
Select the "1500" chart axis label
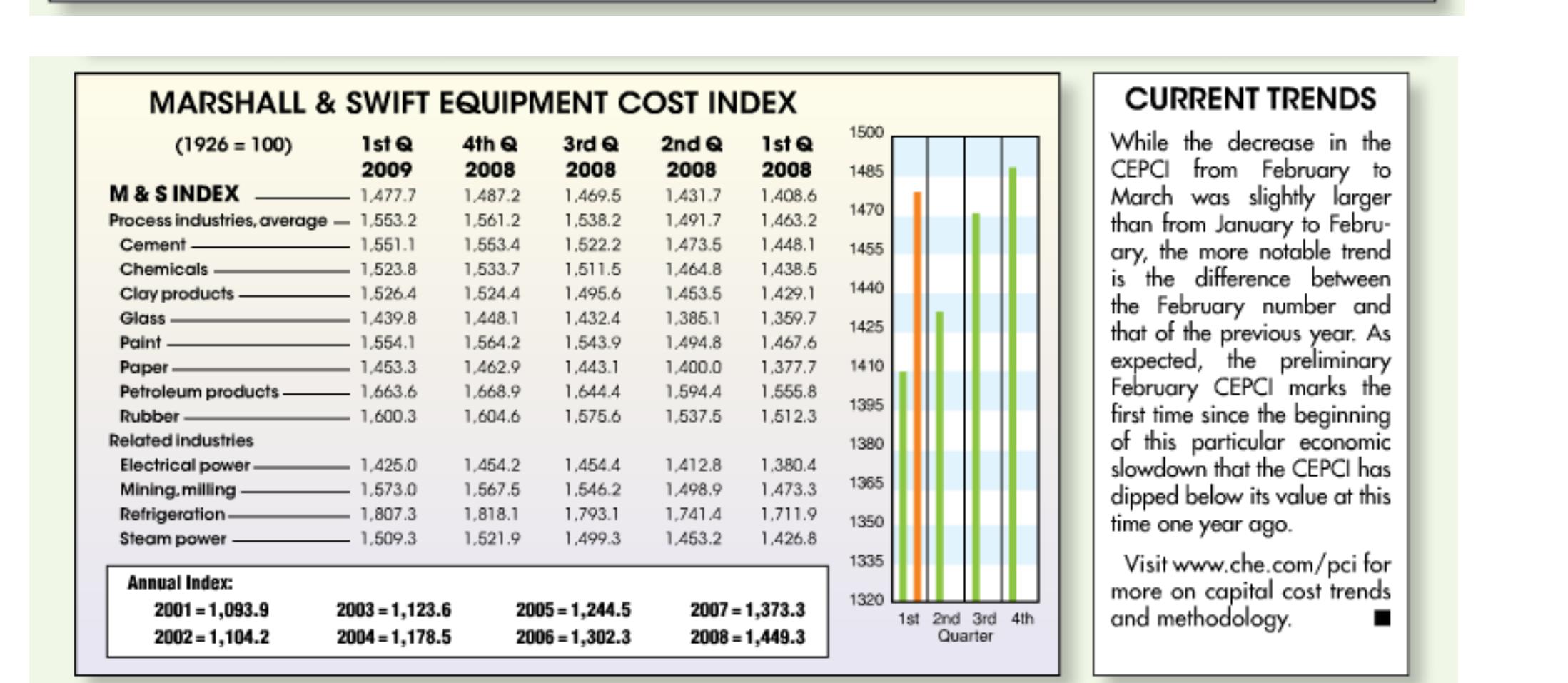[x=866, y=133]
